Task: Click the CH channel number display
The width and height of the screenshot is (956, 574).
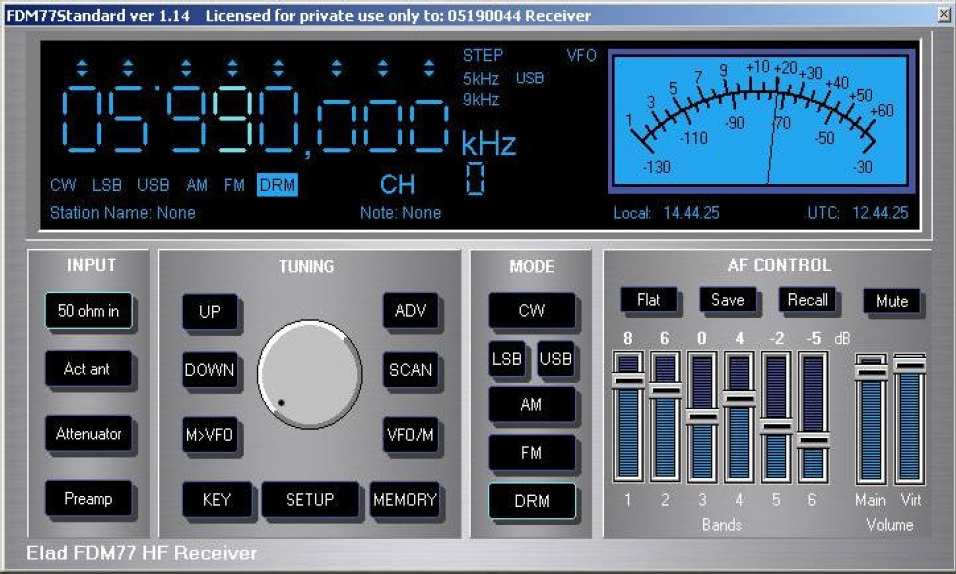Action: click(476, 179)
